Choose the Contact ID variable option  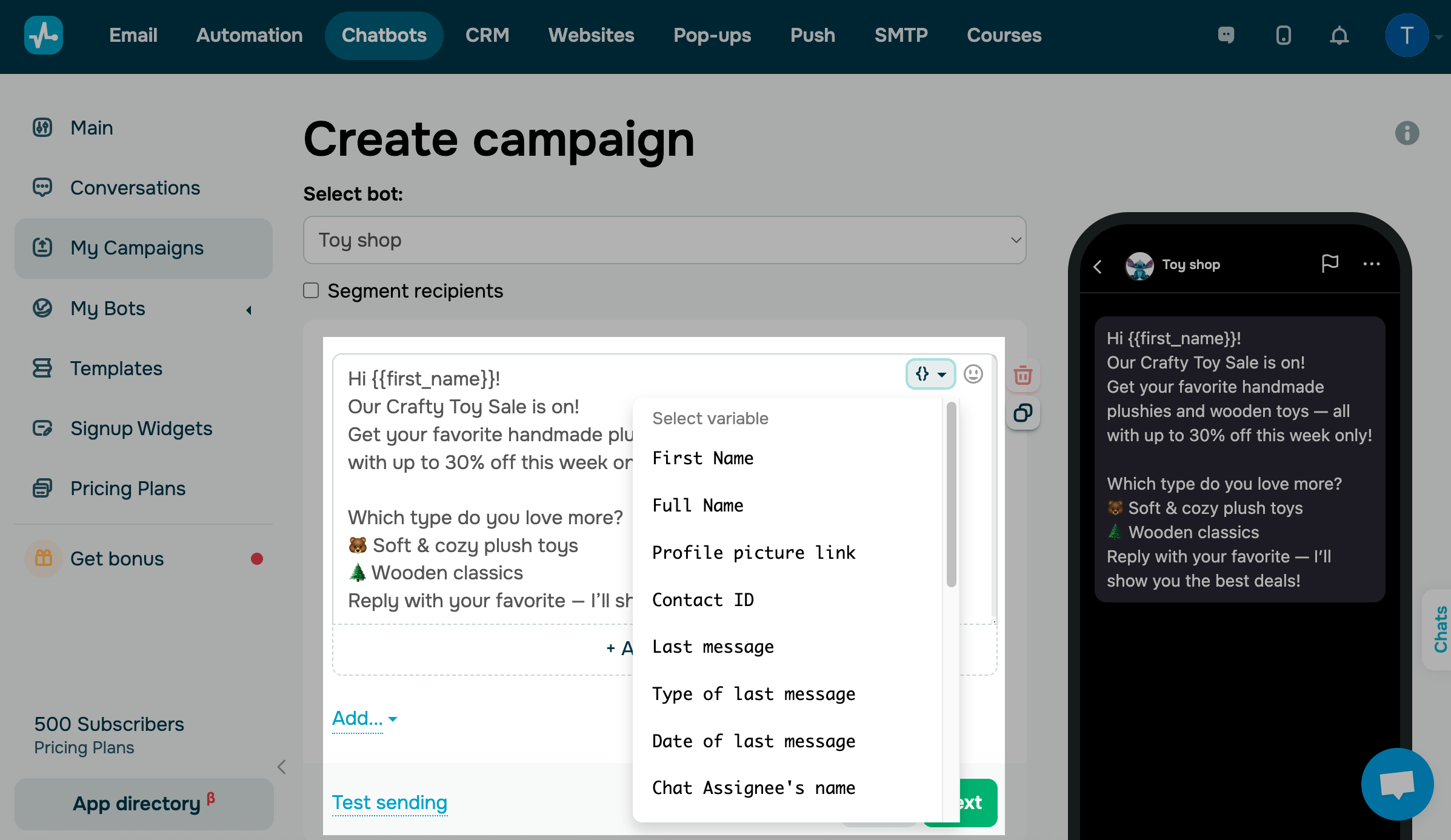point(702,600)
